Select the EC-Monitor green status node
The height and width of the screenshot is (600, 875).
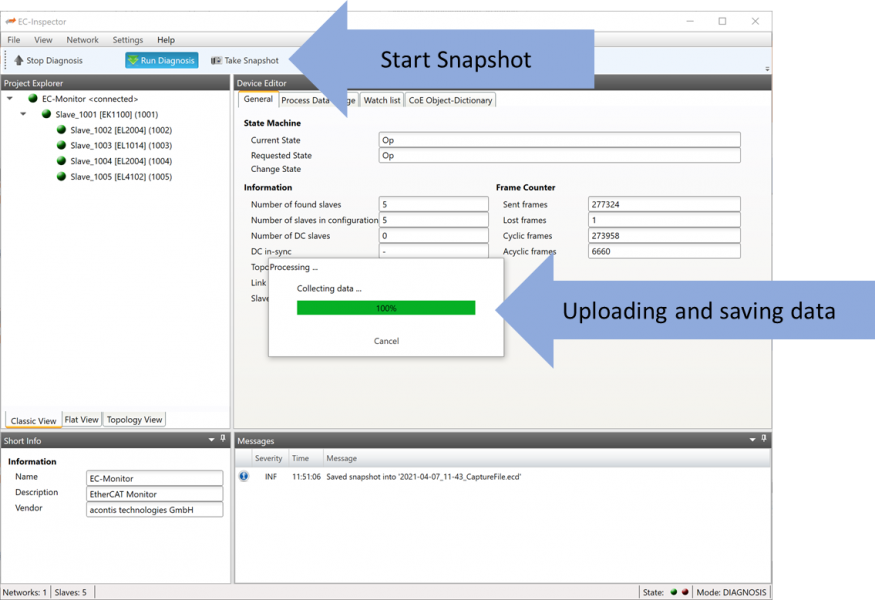tap(33, 99)
